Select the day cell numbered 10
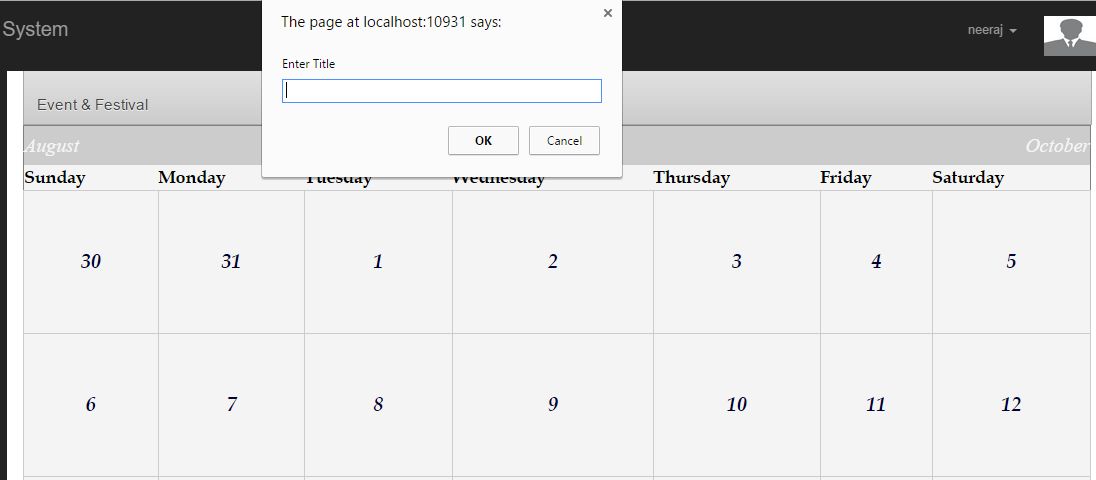The width and height of the screenshot is (1096, 480). [x=737, y=405]
